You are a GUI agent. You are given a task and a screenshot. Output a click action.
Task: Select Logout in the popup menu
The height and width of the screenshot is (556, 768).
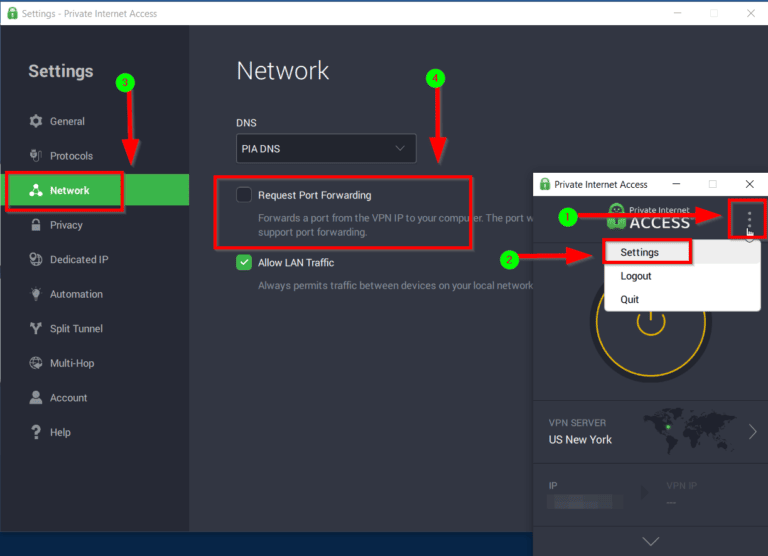[x=636, y=276]
